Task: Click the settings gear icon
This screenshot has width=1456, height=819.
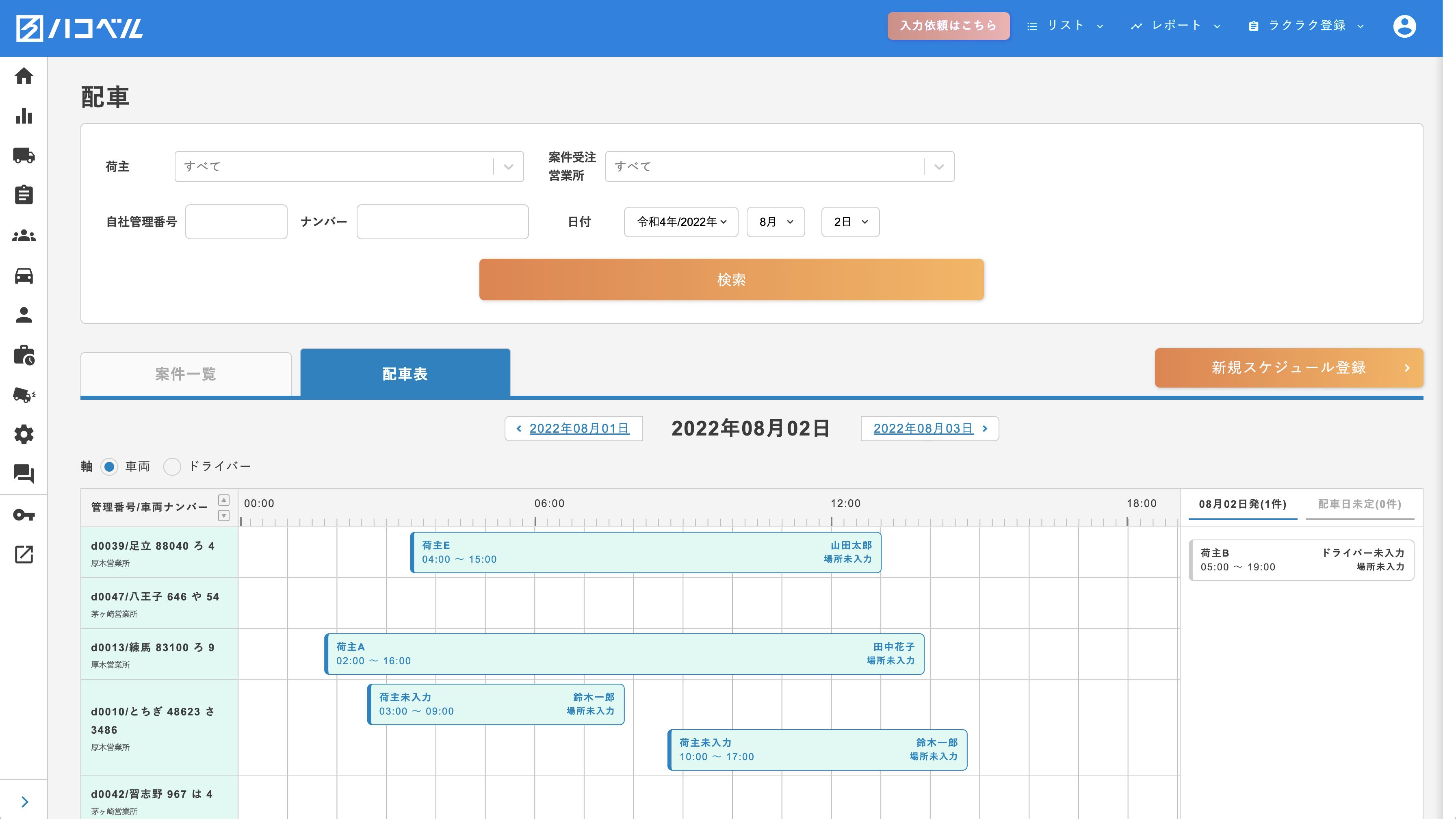Action: coord(24,435)
